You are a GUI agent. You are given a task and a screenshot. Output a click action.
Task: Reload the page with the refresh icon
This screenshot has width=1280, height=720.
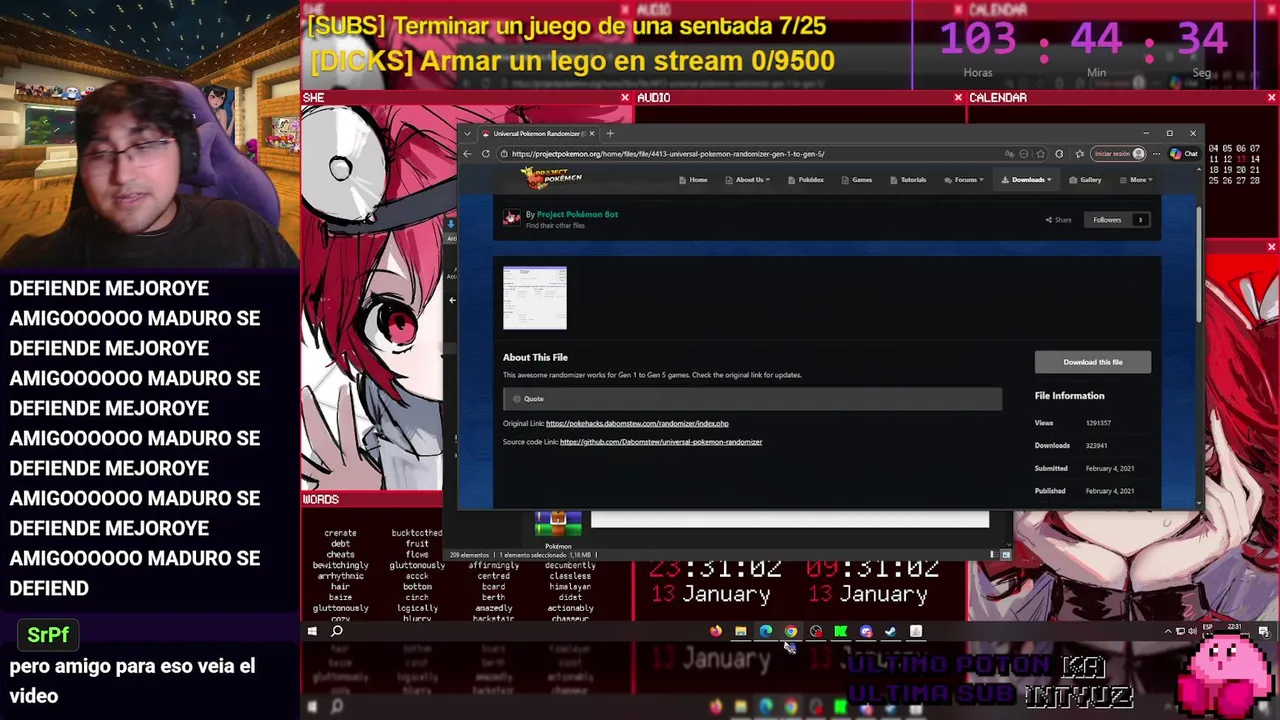point(486,154)
